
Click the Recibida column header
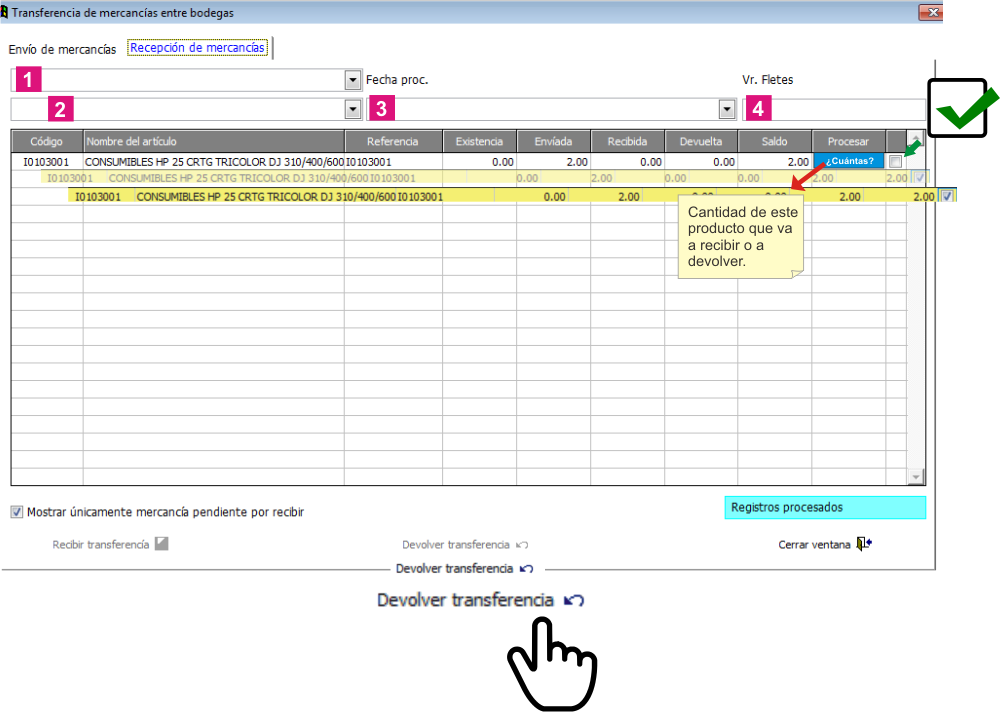[x=628, y=141]
